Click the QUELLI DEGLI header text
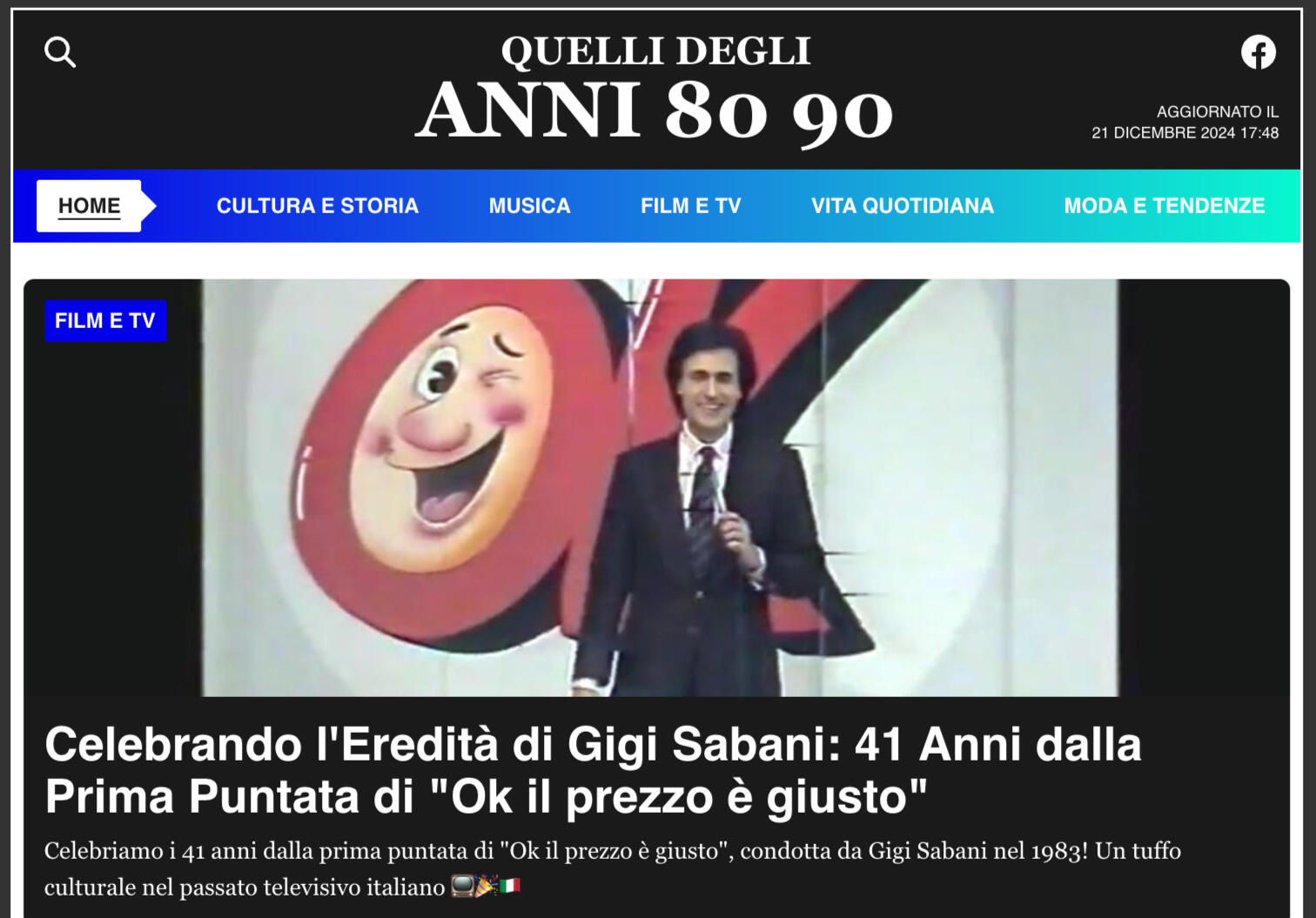1316x918 pixels. pyautogui.click(x=656, y=50)
